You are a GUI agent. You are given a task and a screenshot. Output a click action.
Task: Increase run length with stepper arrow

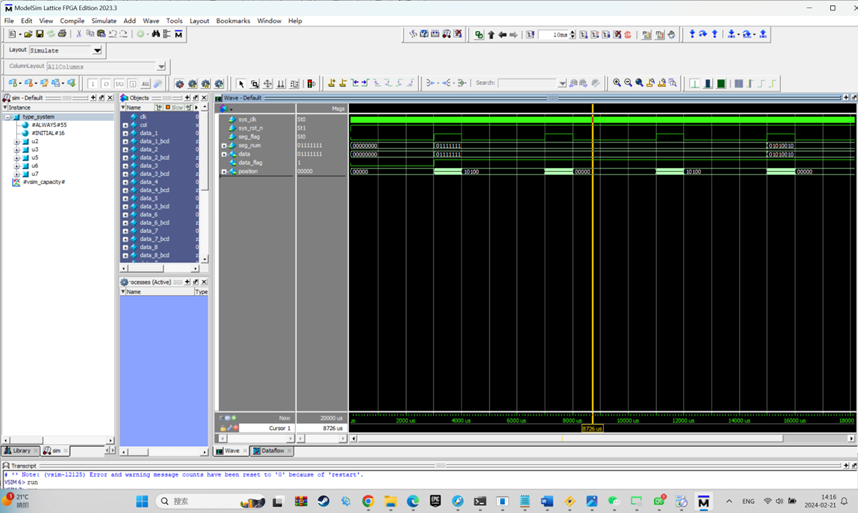click(x=572, y=32)
